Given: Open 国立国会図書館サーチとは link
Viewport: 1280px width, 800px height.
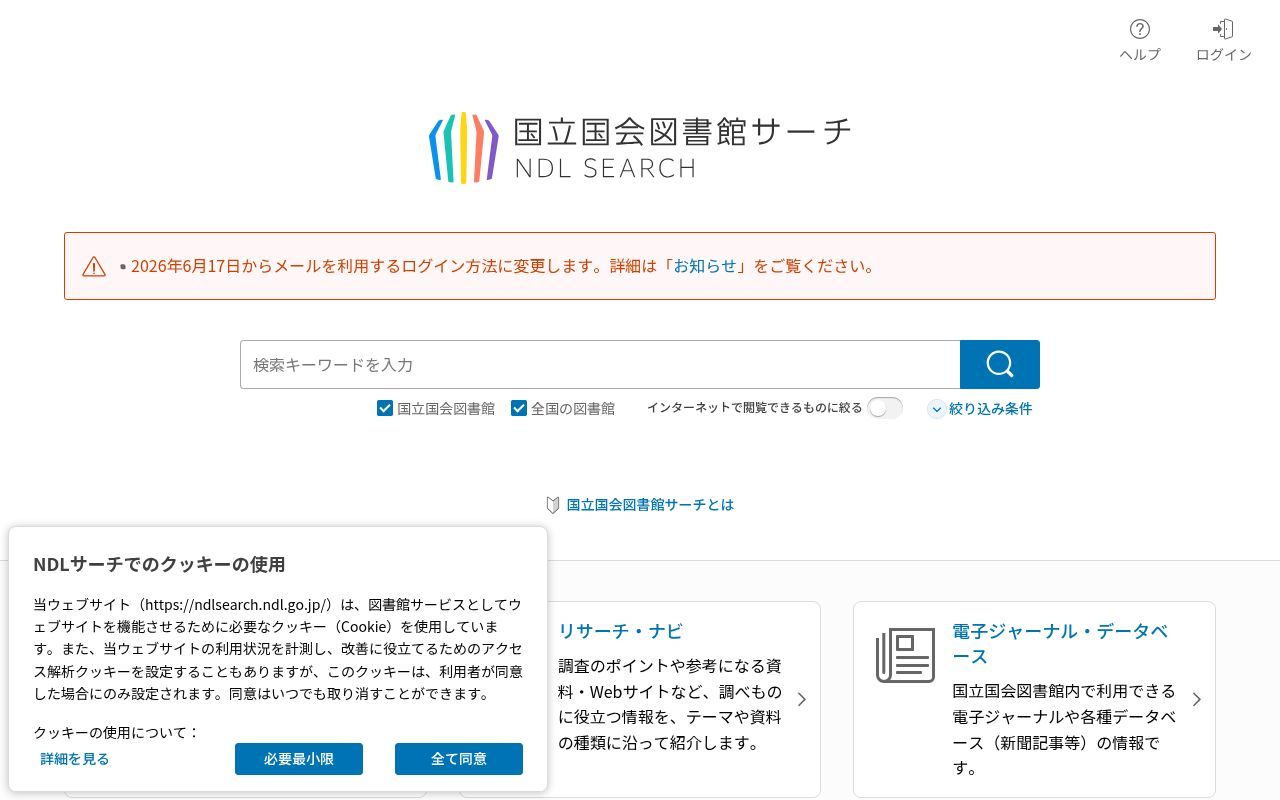Looking at the screenshot, I should 650,505.
